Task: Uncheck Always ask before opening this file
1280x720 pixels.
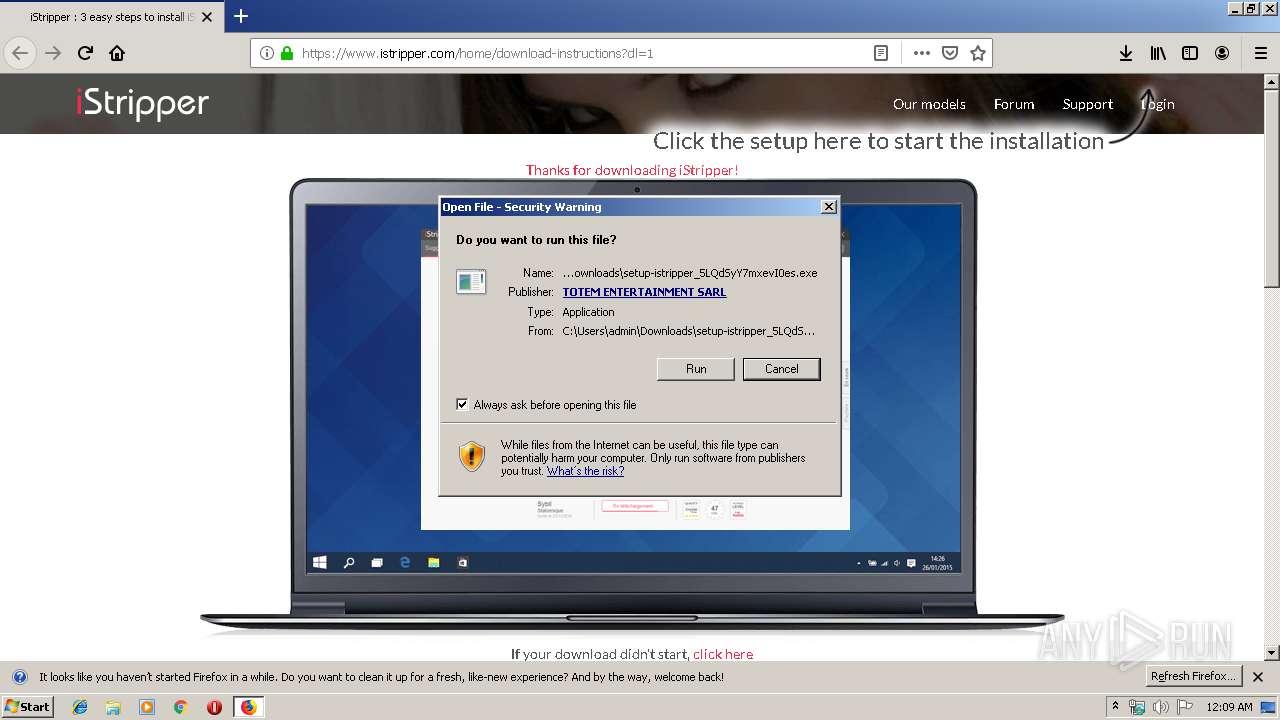Action: pos(462,404)
